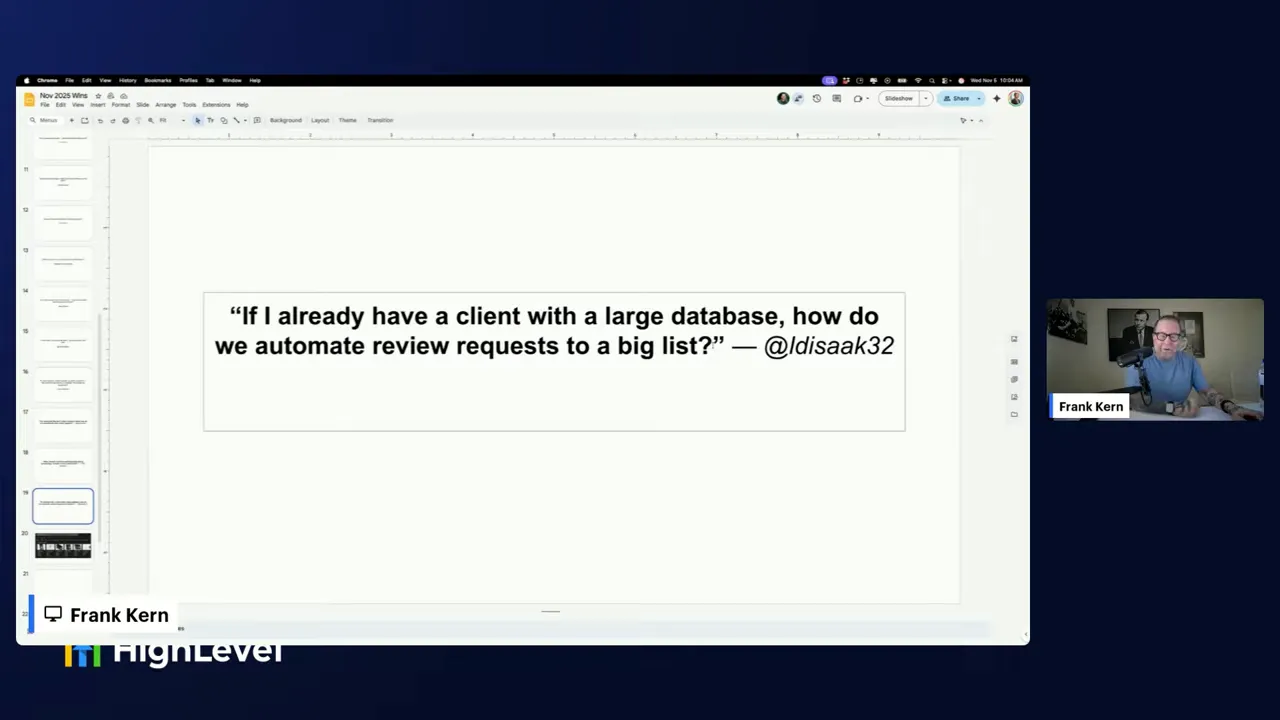
Task: Click the collaborator avatar in header
Action: 783,98
